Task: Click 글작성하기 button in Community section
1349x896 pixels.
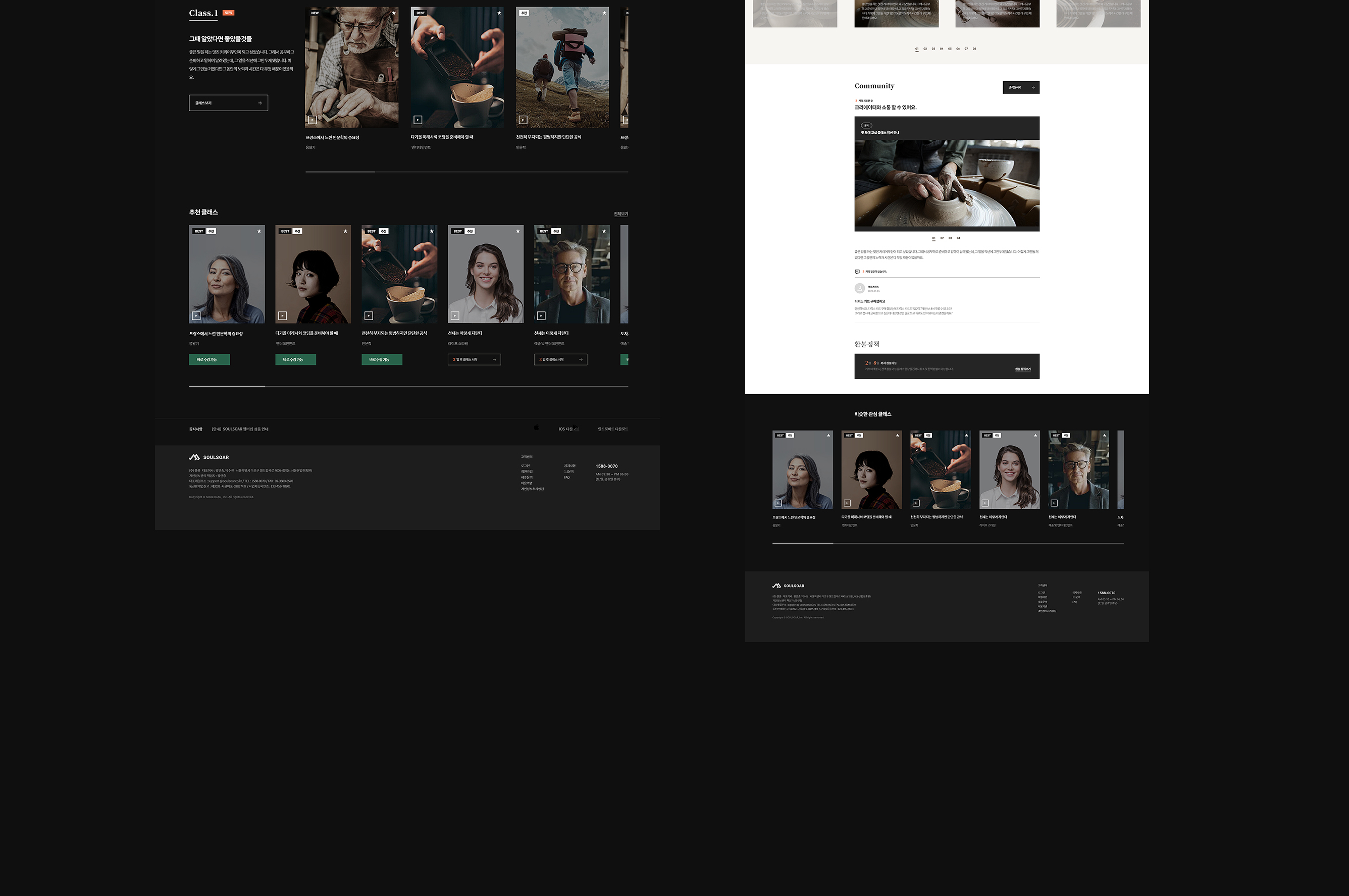Action: coord(1020,87)
